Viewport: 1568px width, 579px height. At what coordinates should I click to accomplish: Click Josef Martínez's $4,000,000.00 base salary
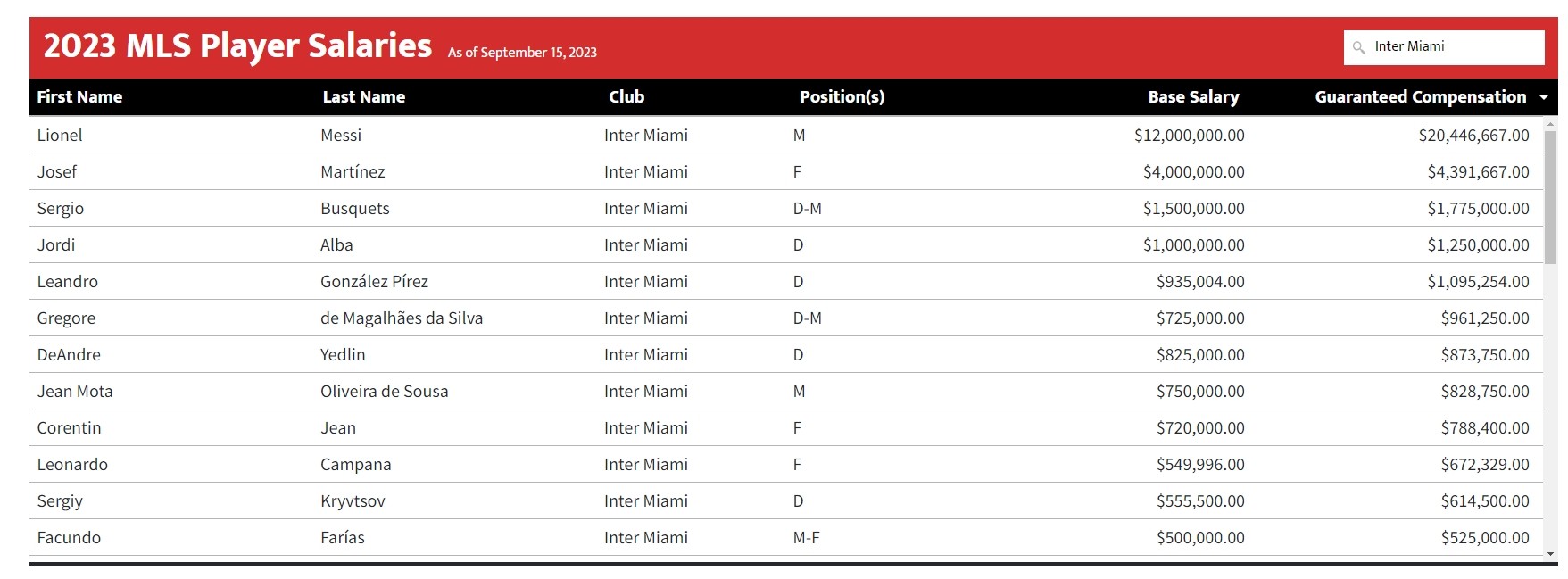tap(1193, 172)
